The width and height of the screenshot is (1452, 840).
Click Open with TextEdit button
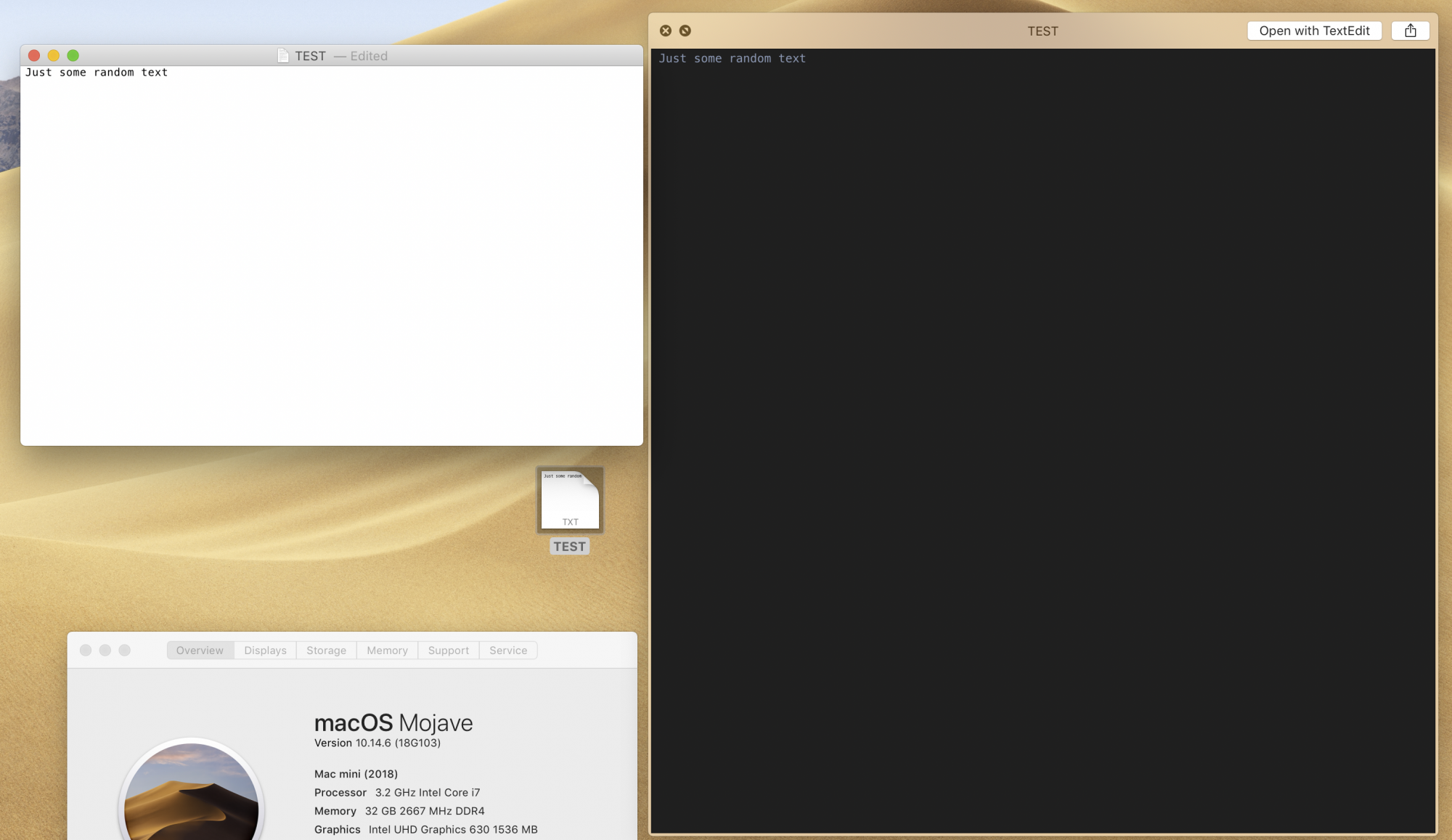tap(1314, 30)
